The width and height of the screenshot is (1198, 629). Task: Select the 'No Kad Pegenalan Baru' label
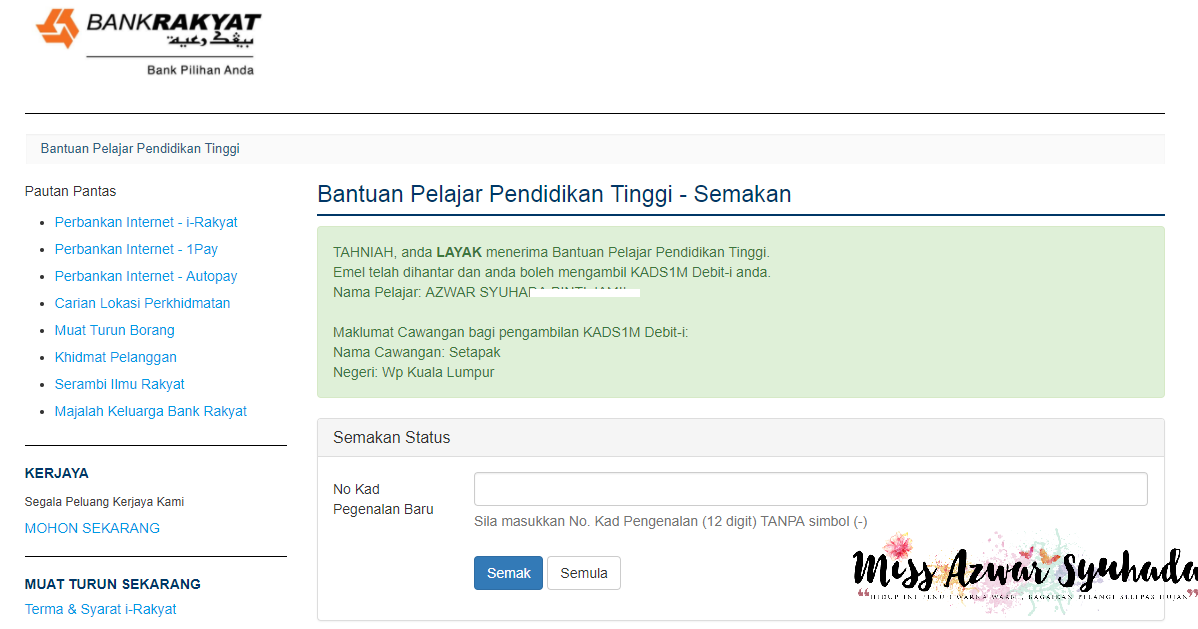383,499
